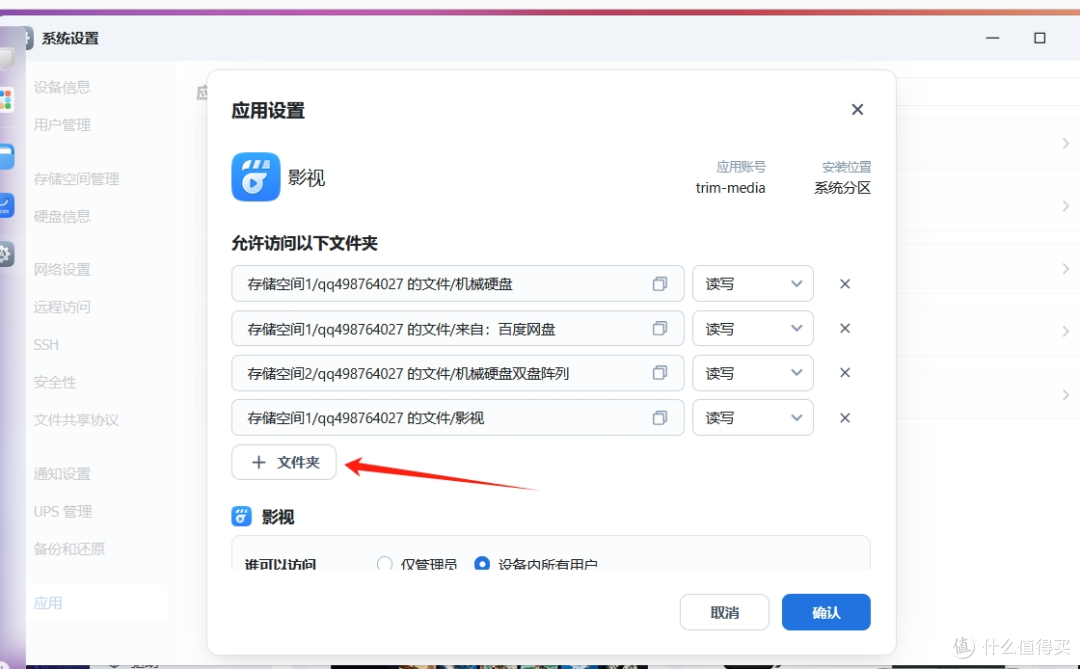This screenshot has width=1080, height=669.
Task: Open 安全性 in settings sidebar
Action: [55, 382]
